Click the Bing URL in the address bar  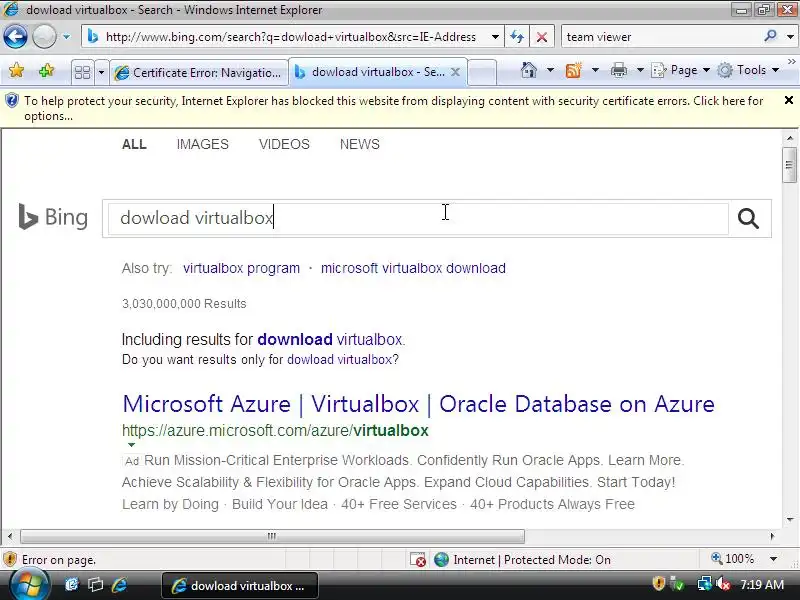(x=290, y=37)
